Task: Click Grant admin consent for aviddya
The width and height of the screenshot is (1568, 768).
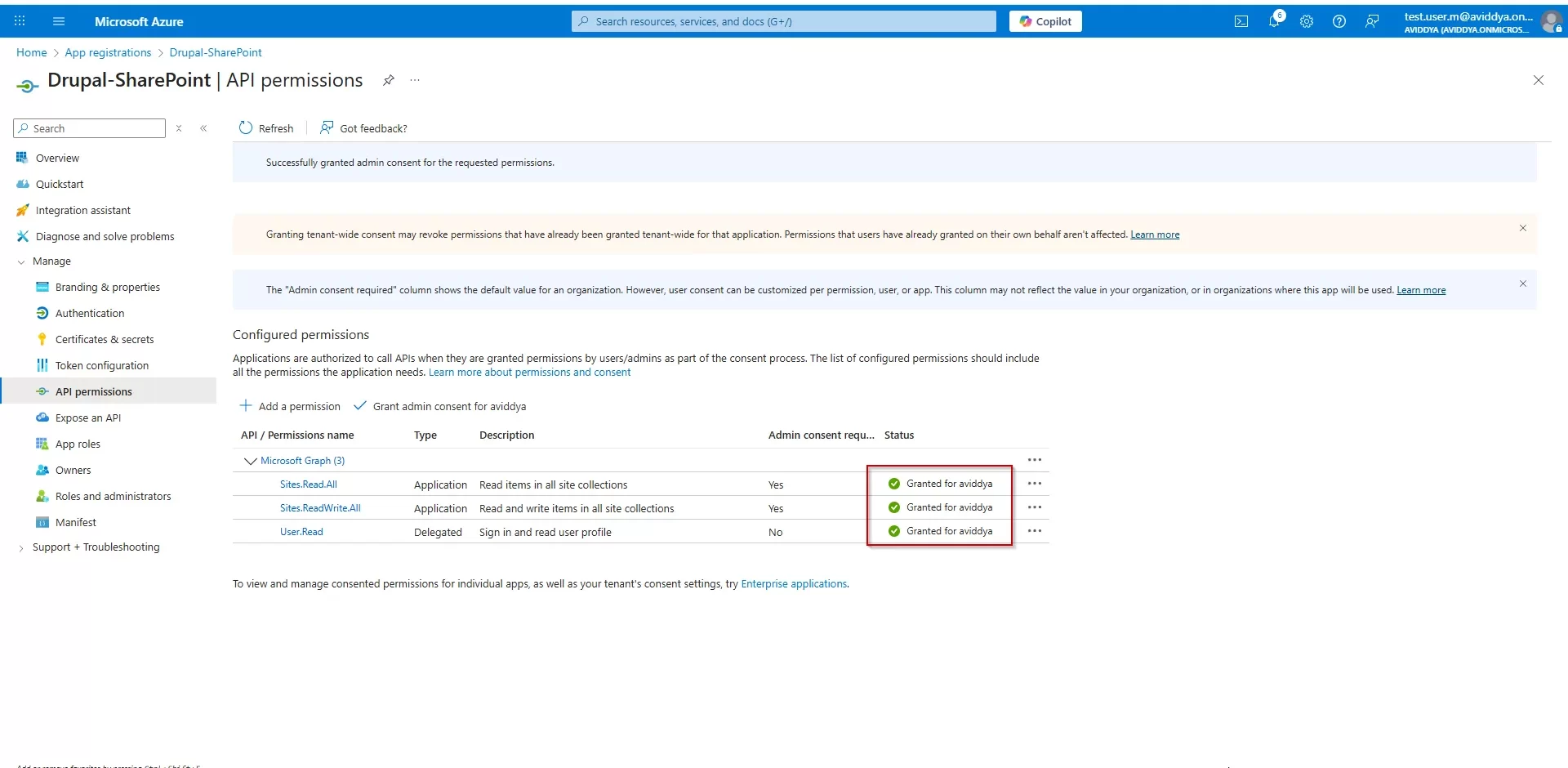Action: (439, 406)
